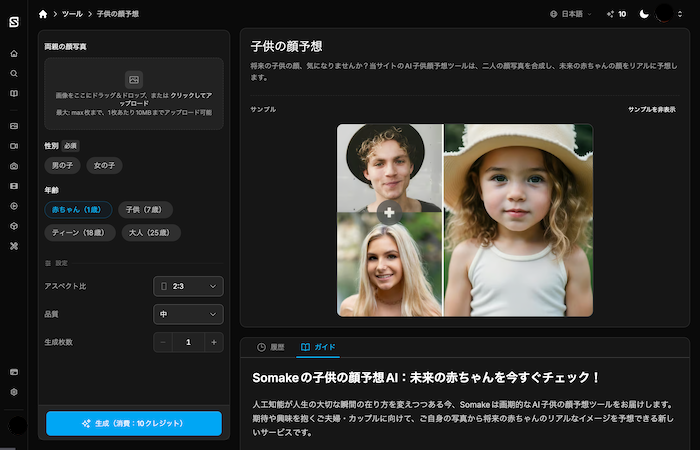Click the sidebar bottom user avatar
Screen dimensions: 700x450
click(18, 425)
